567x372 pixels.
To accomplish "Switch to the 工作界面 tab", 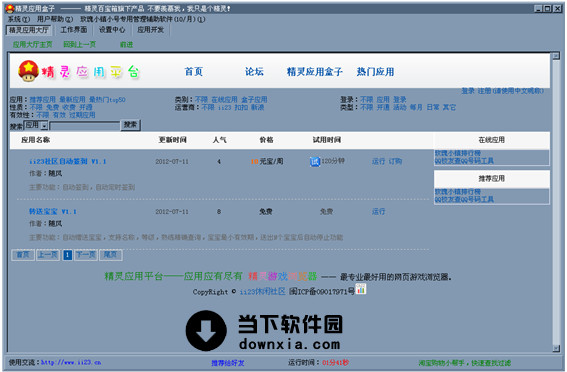I will coord(73,30).
